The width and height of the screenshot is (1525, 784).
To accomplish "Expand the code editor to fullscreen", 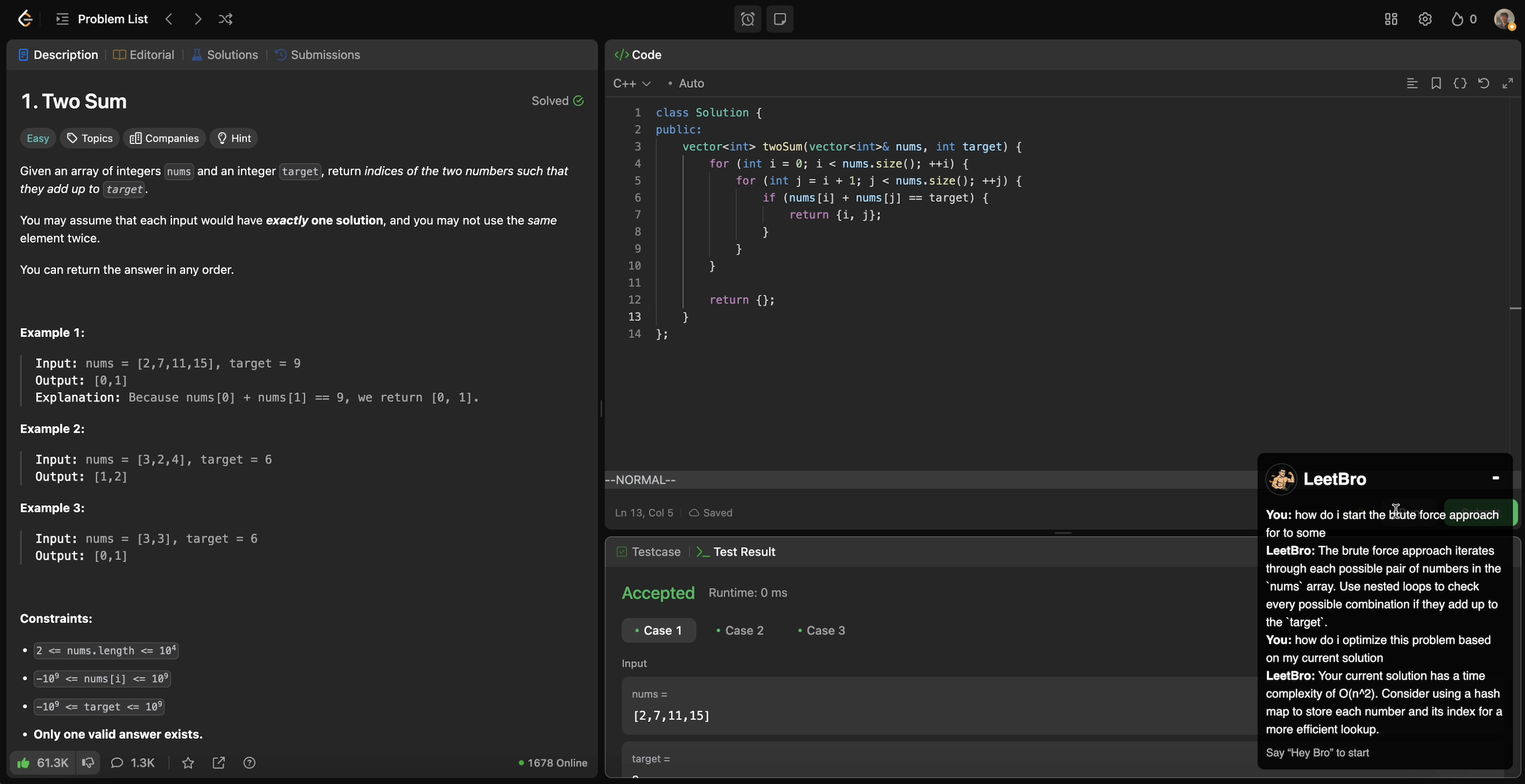I will coord(1507,83).
